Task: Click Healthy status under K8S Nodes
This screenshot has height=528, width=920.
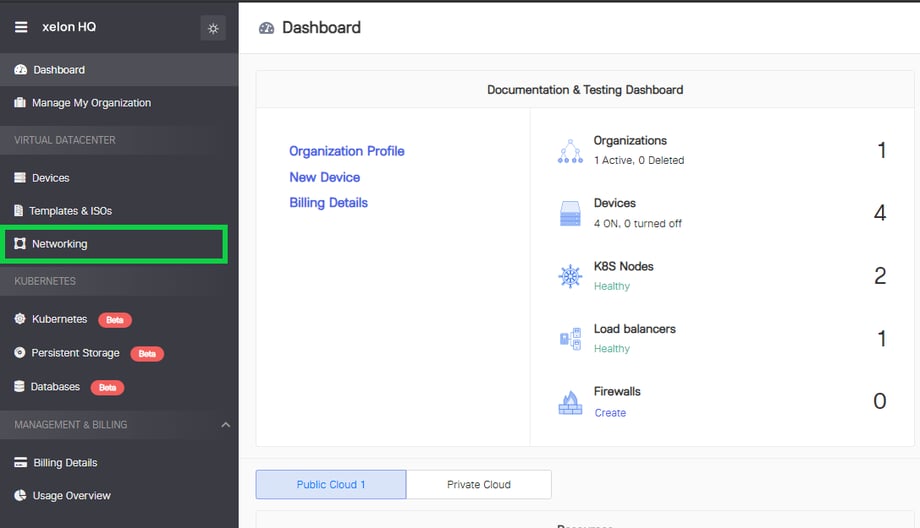Action: [612, 286]
